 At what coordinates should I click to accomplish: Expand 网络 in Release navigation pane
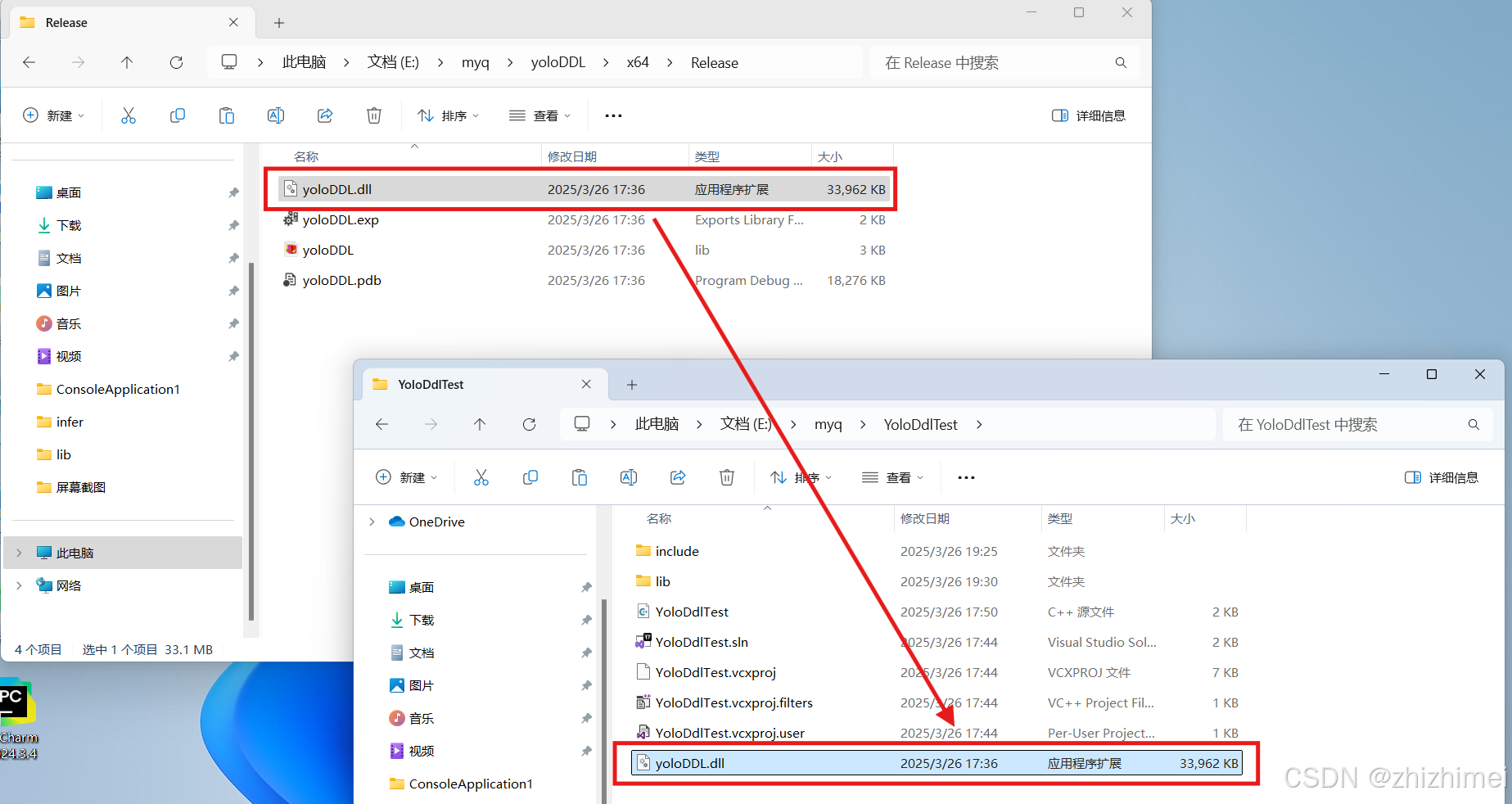(19, 585)
